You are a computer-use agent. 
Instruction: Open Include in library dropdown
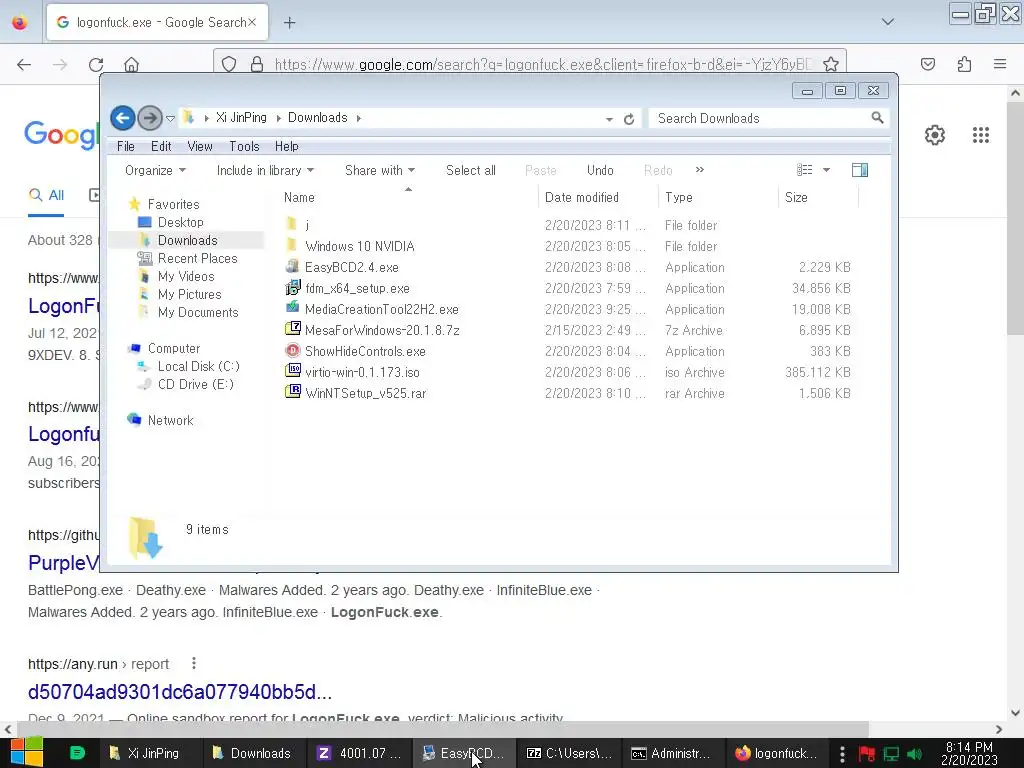coord(265,170)
